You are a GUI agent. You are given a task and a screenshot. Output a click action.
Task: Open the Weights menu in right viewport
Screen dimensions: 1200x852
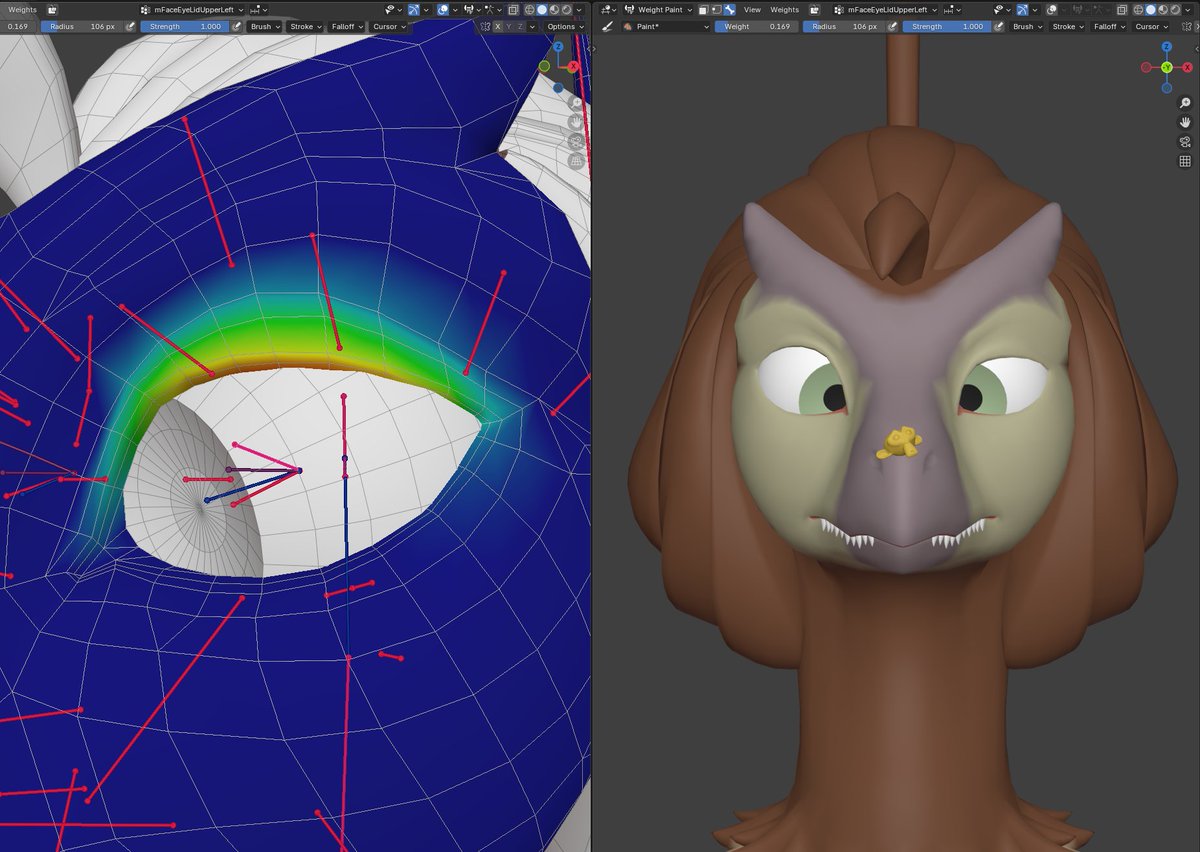[x=783, y=9]
